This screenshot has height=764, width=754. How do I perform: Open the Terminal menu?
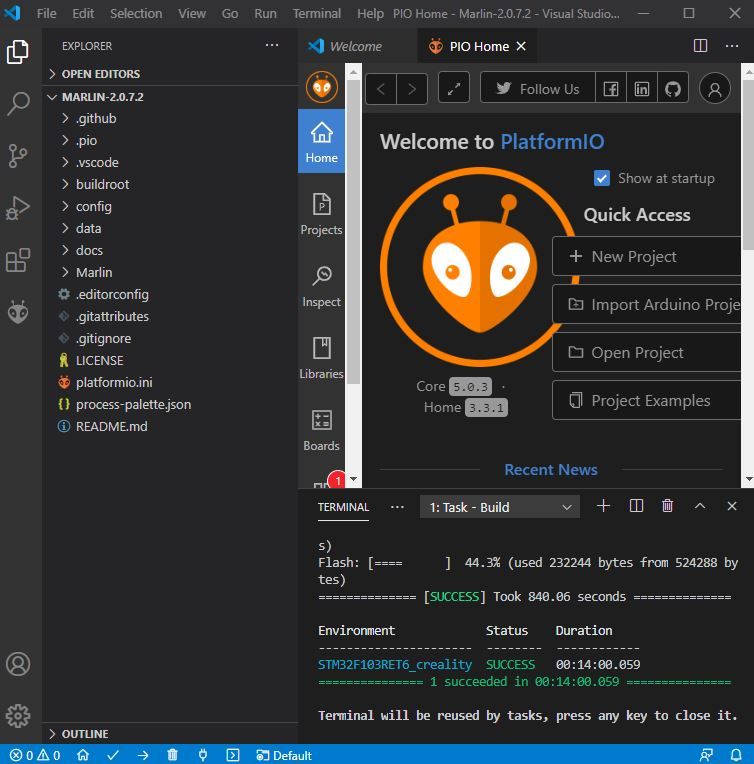tap(316, 14)
